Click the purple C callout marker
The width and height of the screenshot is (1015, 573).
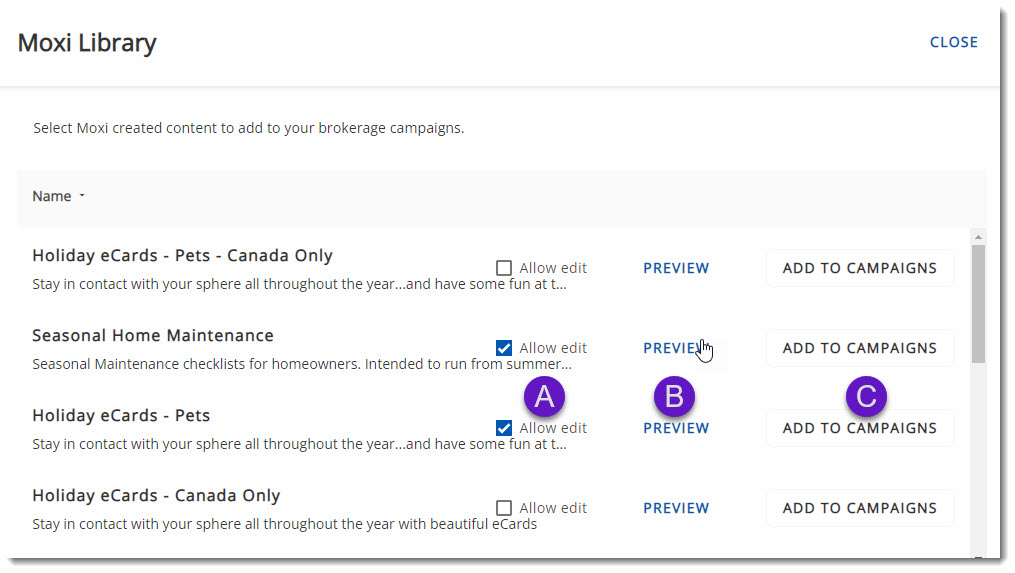[866, 397]
